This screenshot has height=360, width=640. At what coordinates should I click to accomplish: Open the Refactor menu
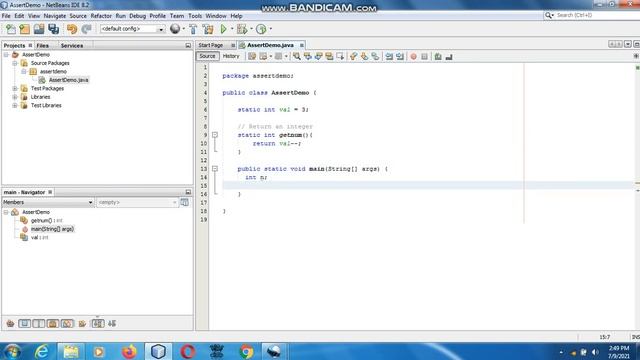101,16
